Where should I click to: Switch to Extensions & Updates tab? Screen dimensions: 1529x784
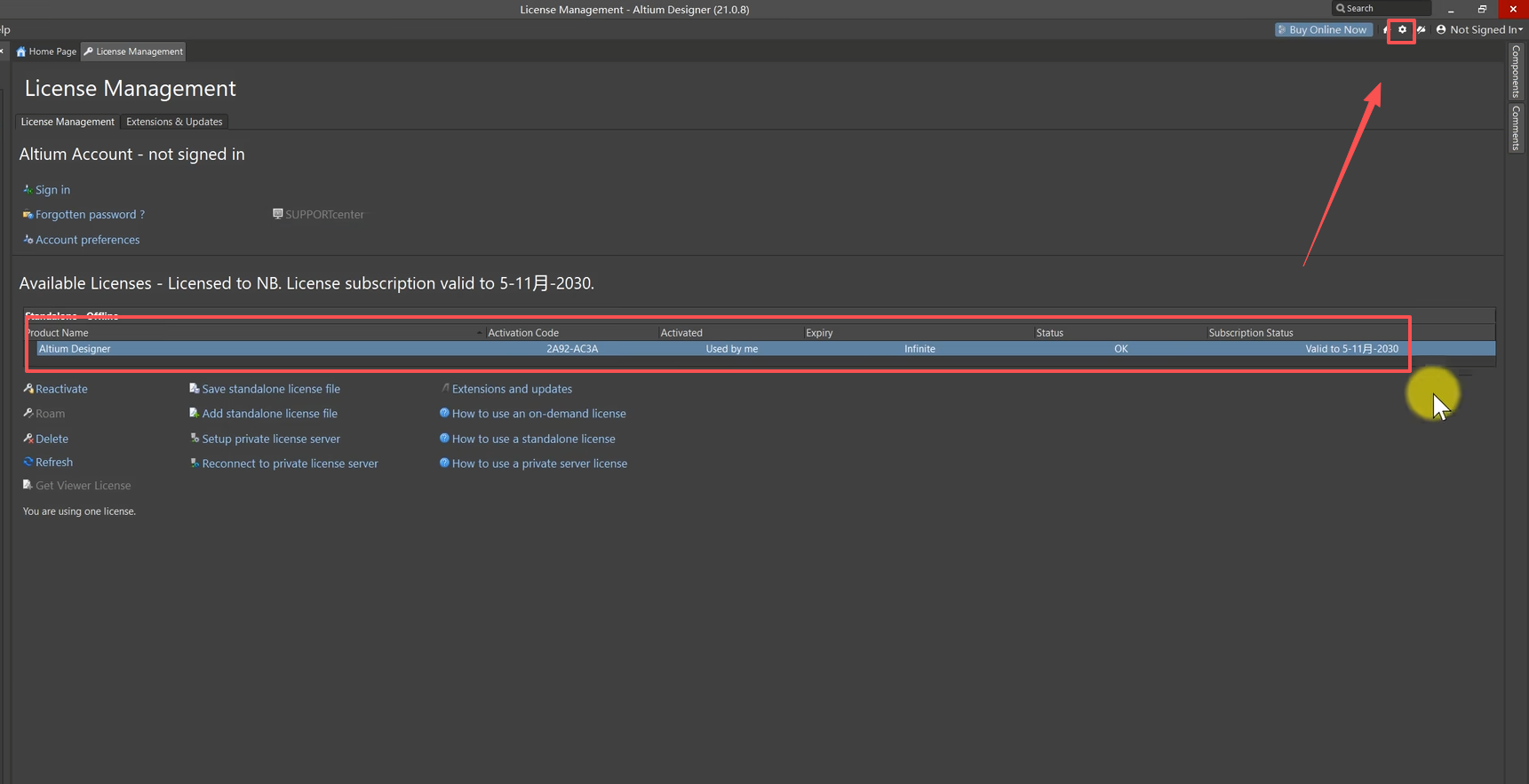[x=174, y=122]
